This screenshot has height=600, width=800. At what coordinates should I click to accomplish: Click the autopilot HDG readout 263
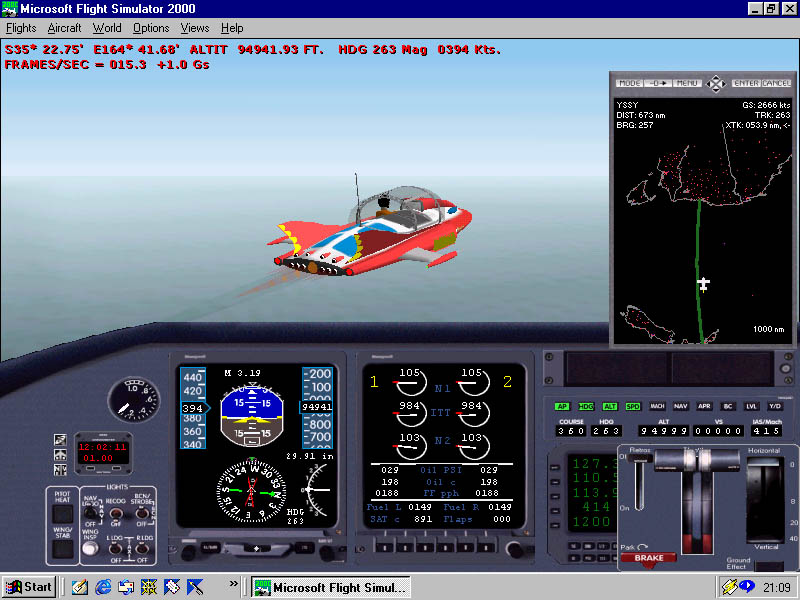pyautogui.click(x=607, y=431)
